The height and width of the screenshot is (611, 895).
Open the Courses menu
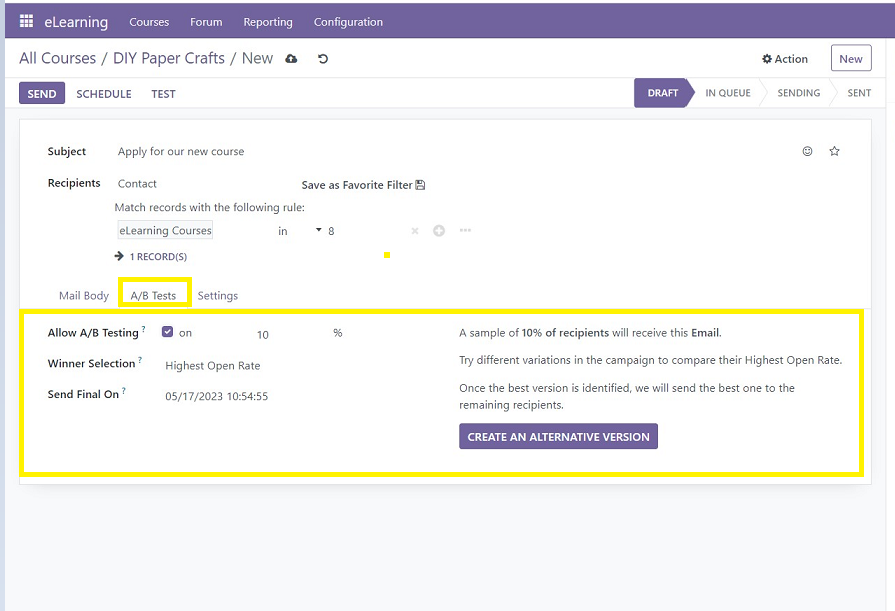click(x=149, y=22)
